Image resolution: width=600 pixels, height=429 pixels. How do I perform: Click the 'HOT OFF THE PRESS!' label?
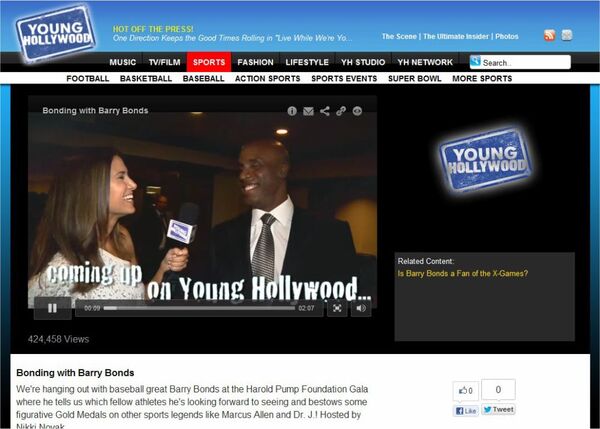coord(153,29)
